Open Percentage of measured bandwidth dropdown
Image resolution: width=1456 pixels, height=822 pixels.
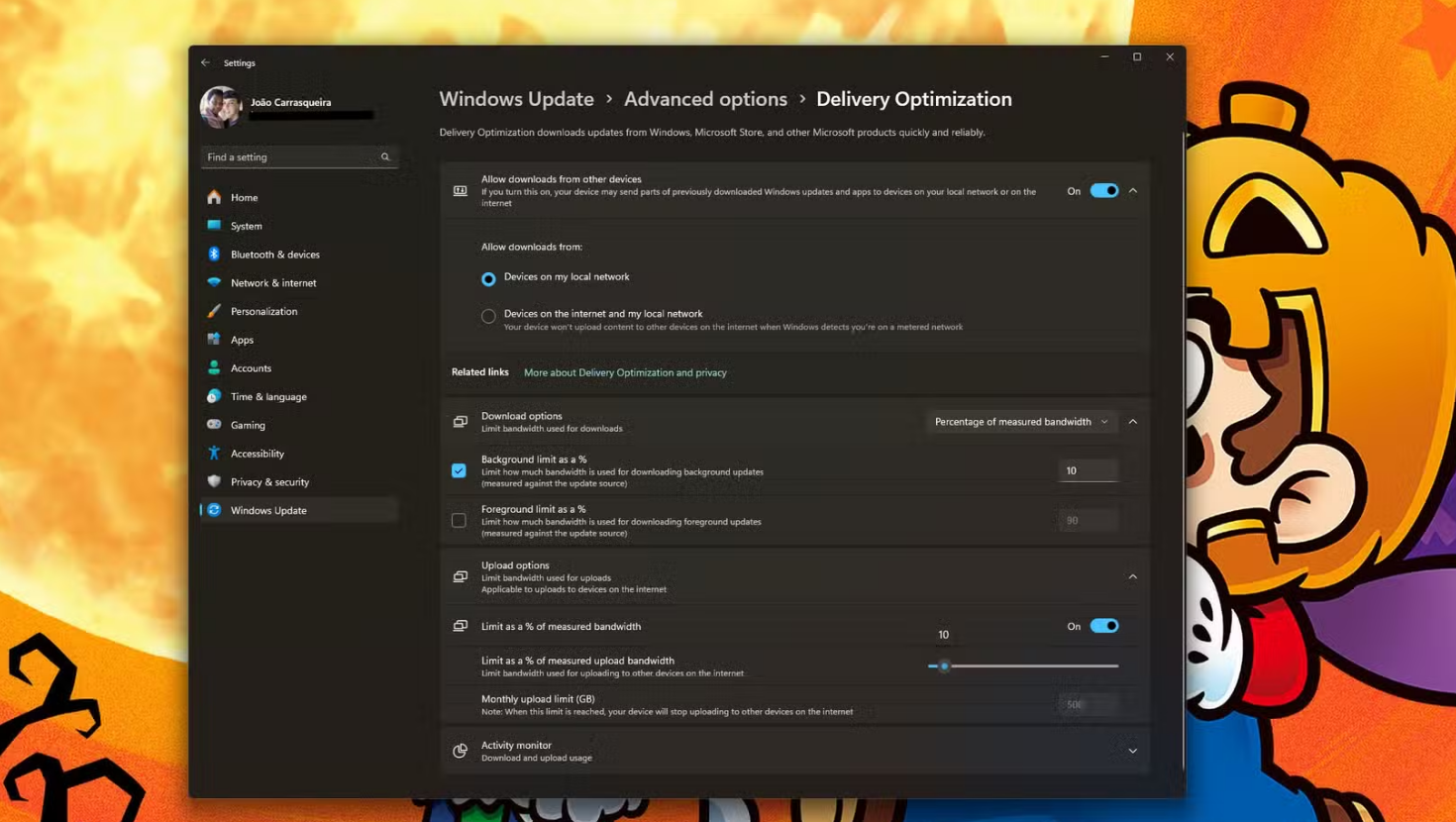tap(1021, 422)
